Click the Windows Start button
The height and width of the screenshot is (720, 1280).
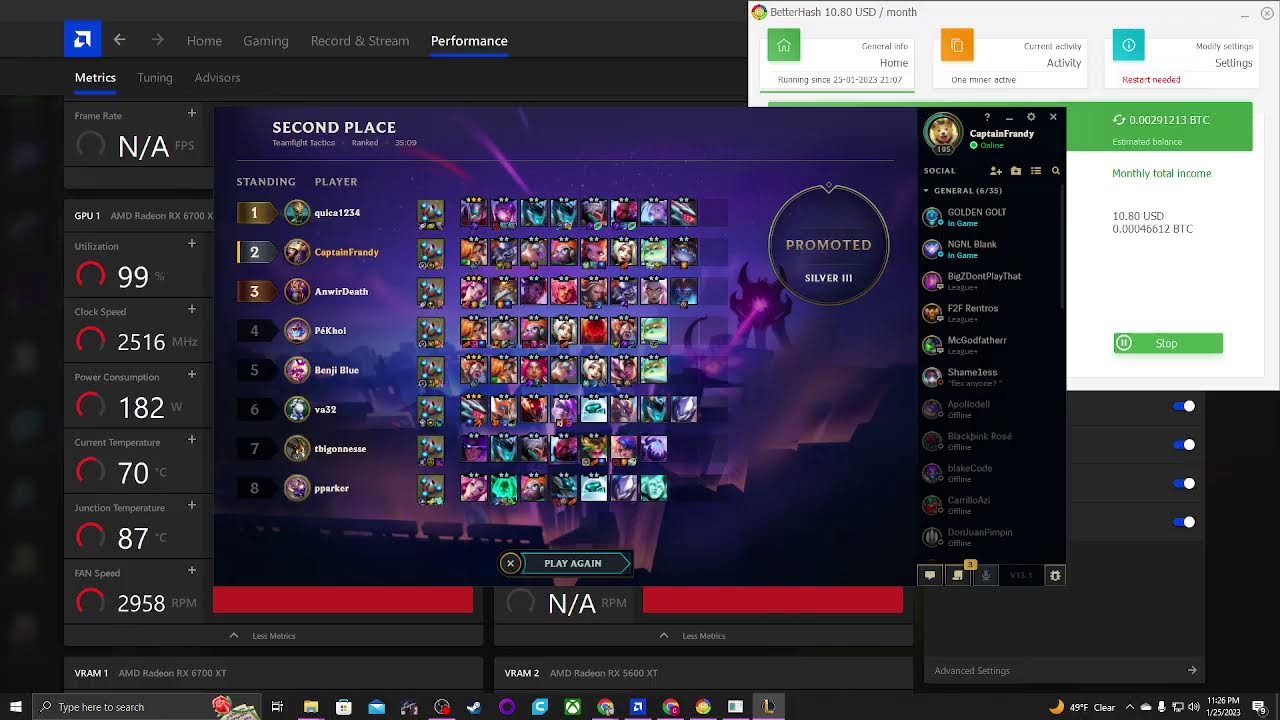point(16,707)
